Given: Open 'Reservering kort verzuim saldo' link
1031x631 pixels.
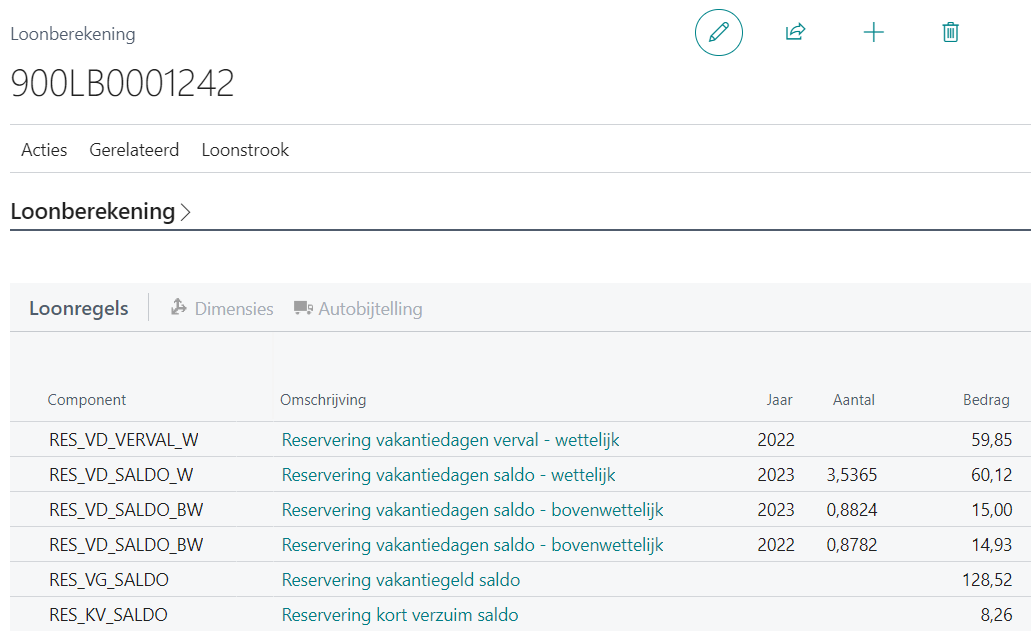Looking at the screenshot, I should pyautogui.click(x=399, y=615).
